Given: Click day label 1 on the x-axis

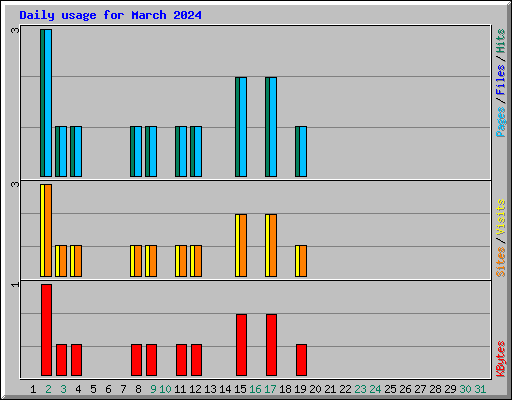Looking at the screenshot, I should [33, 389].
